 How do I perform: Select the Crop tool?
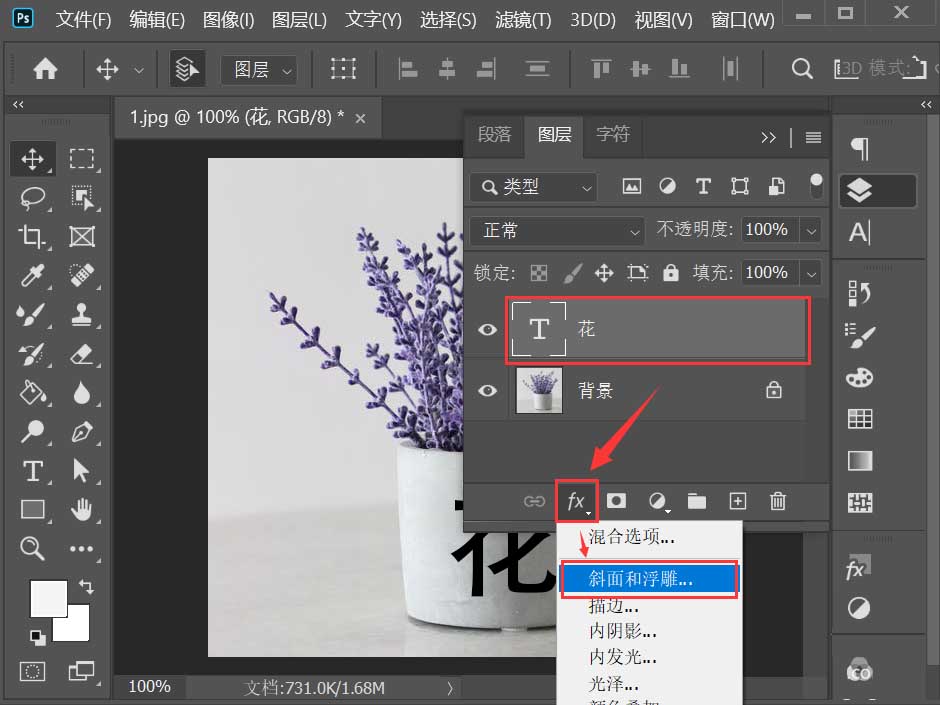(33, 237)
